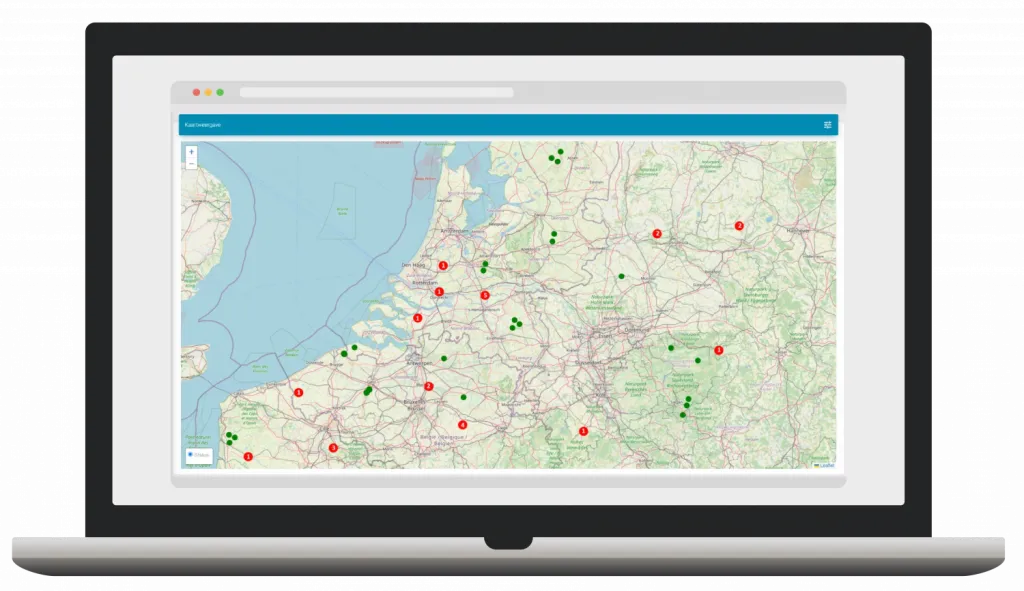Viewport: 1024px width, 591px height.
Task: Open the filter icon in the blue header
Action: coord(827,124)
